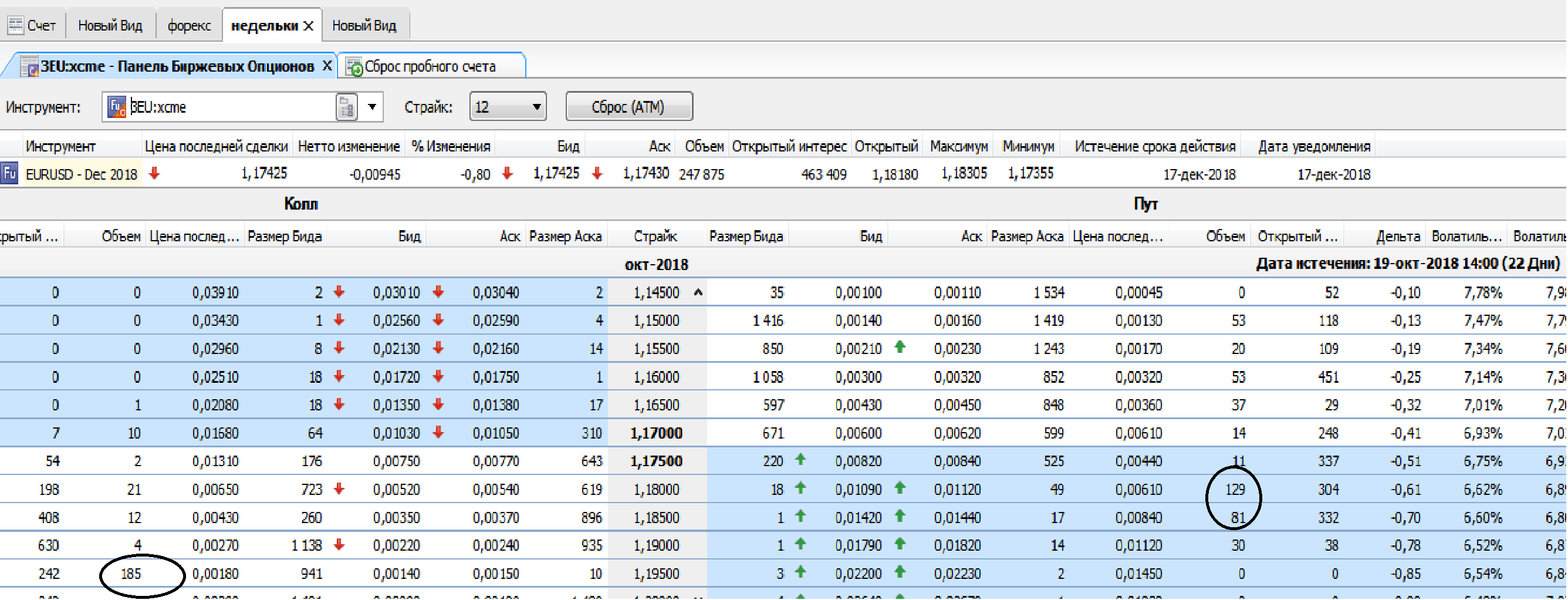The width and height of the screenshot is (1568, 600).
Task: Open the Страйк count dropdown
Action: pyautogui.click(x=508, y=107)
